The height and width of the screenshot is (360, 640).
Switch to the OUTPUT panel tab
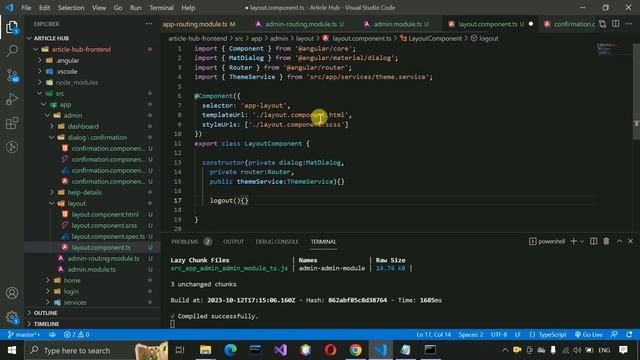(x=233, y=242)
